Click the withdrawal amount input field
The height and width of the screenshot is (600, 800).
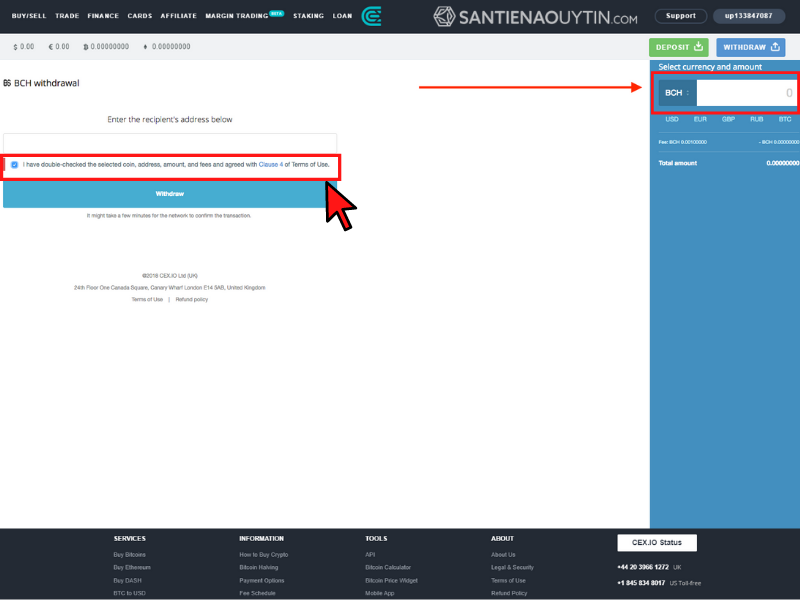(x=746, y=93)
